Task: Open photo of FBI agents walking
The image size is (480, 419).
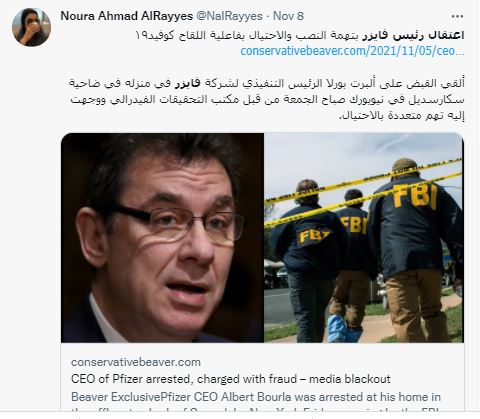Action: pyautogui.click(x=364, y=238)
